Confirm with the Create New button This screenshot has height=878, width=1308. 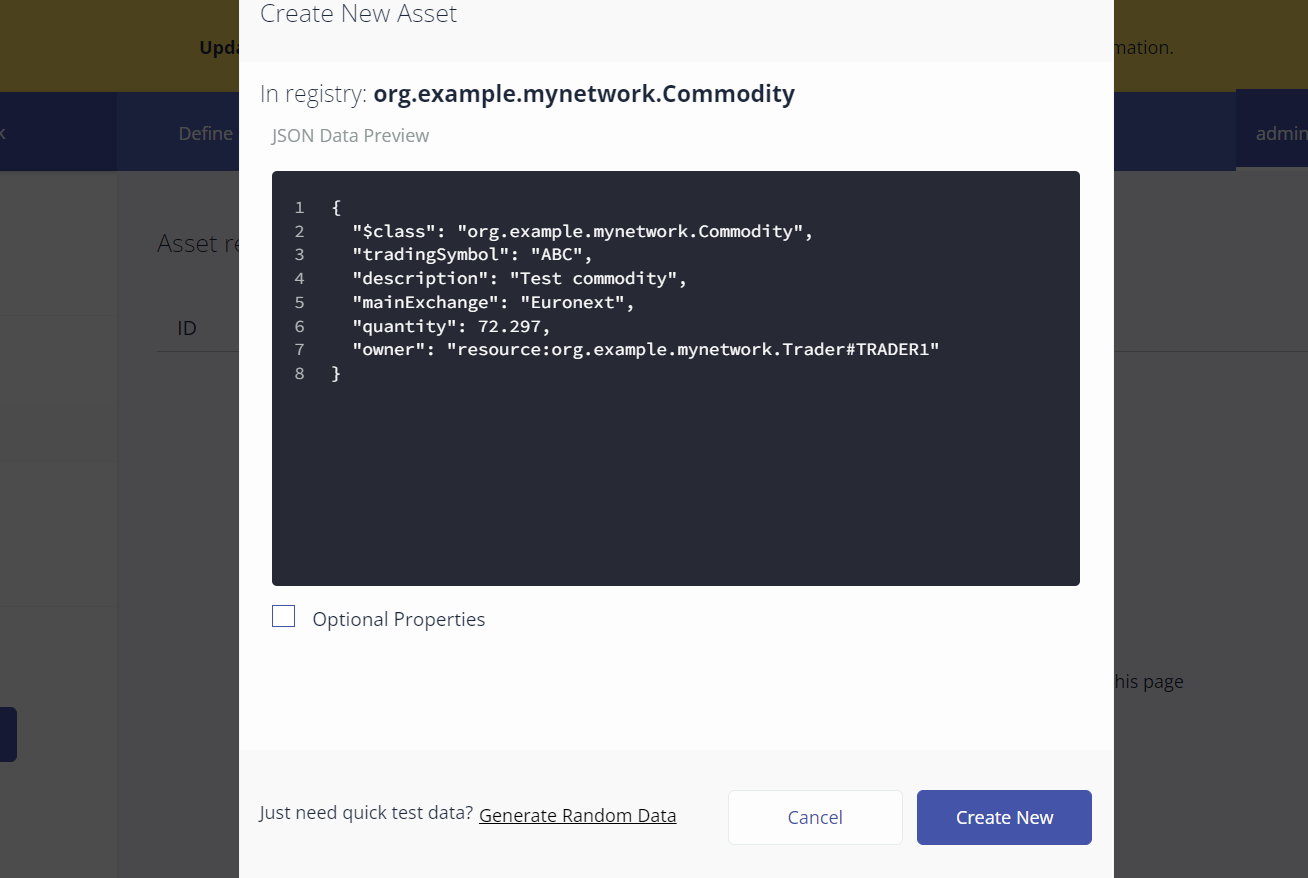[1004, 817]
